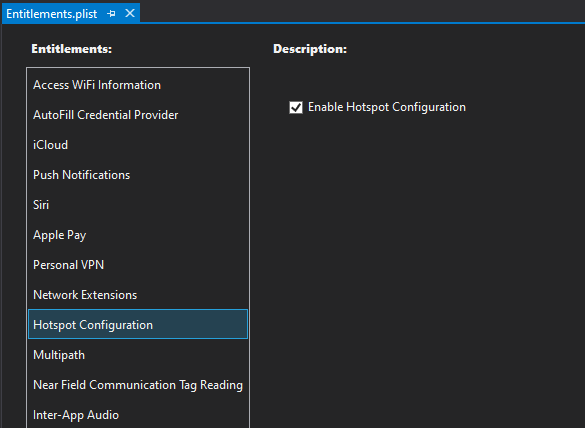Image resolution: width=585 pixels, height=428 pixels.
Task: Click the Description heading label
Action: pos(310,49)
